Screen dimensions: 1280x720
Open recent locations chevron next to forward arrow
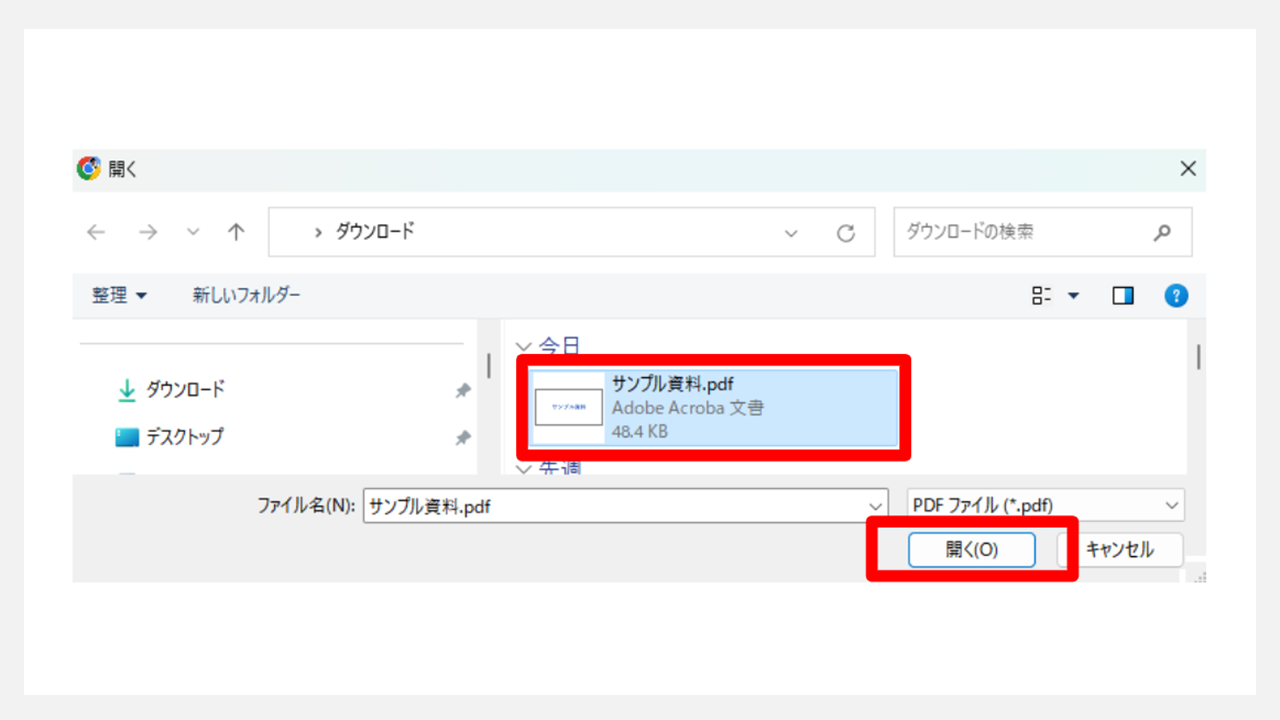pos(194,232)
